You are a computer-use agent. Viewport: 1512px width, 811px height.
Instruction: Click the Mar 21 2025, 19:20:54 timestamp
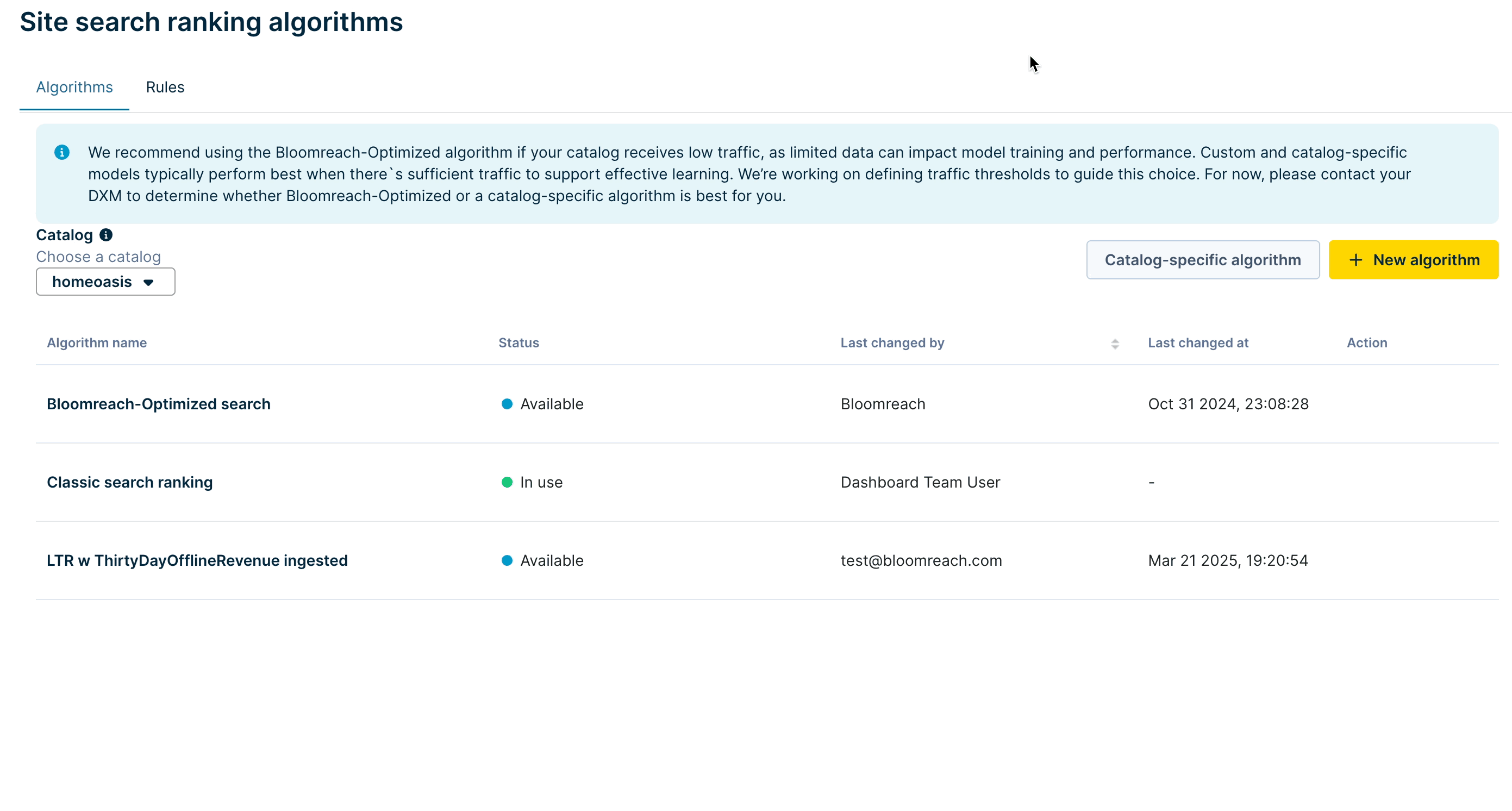click(1228, 560)
